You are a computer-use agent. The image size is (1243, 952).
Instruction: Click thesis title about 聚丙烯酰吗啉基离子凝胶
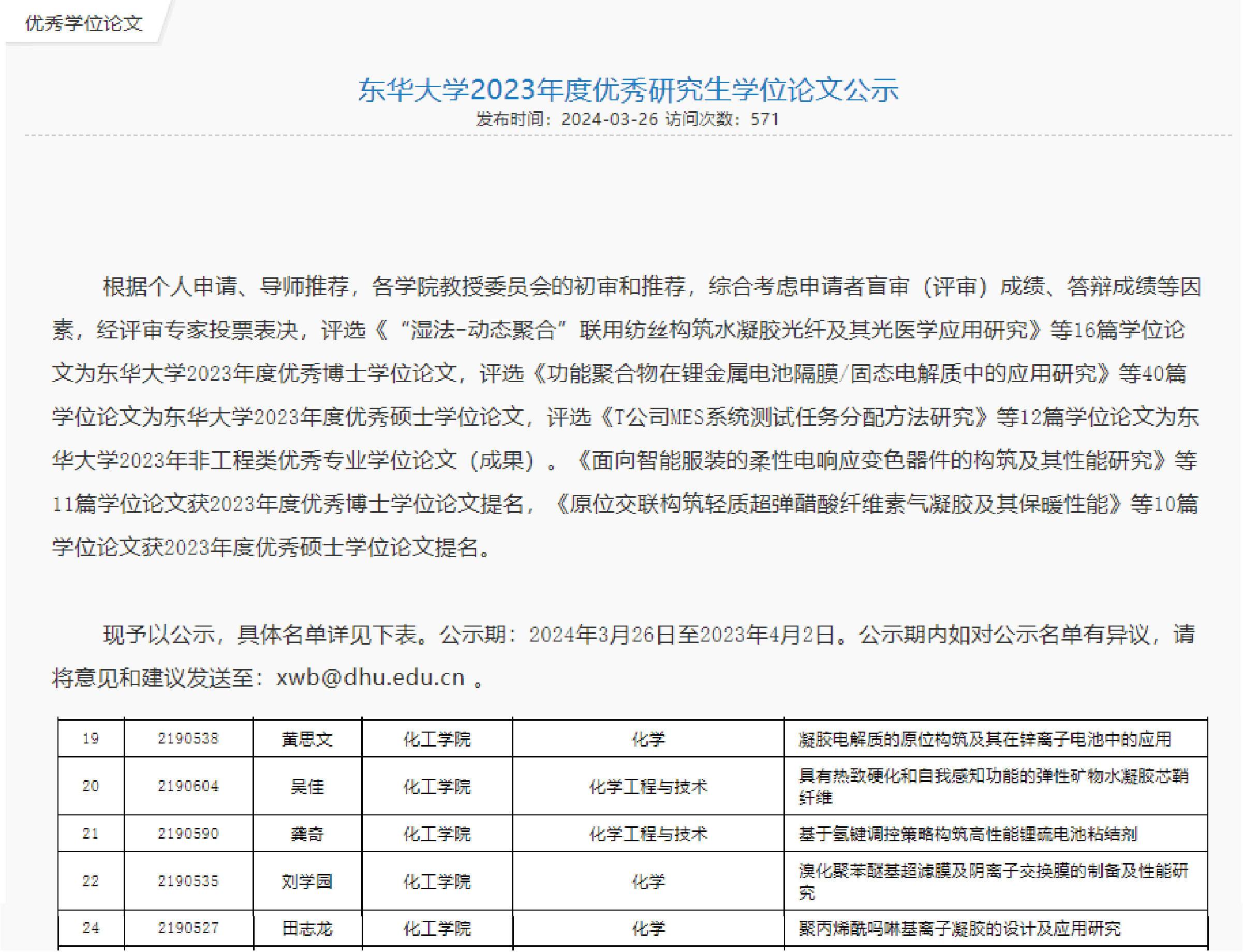pyautogui.click(x=959, y=928)
